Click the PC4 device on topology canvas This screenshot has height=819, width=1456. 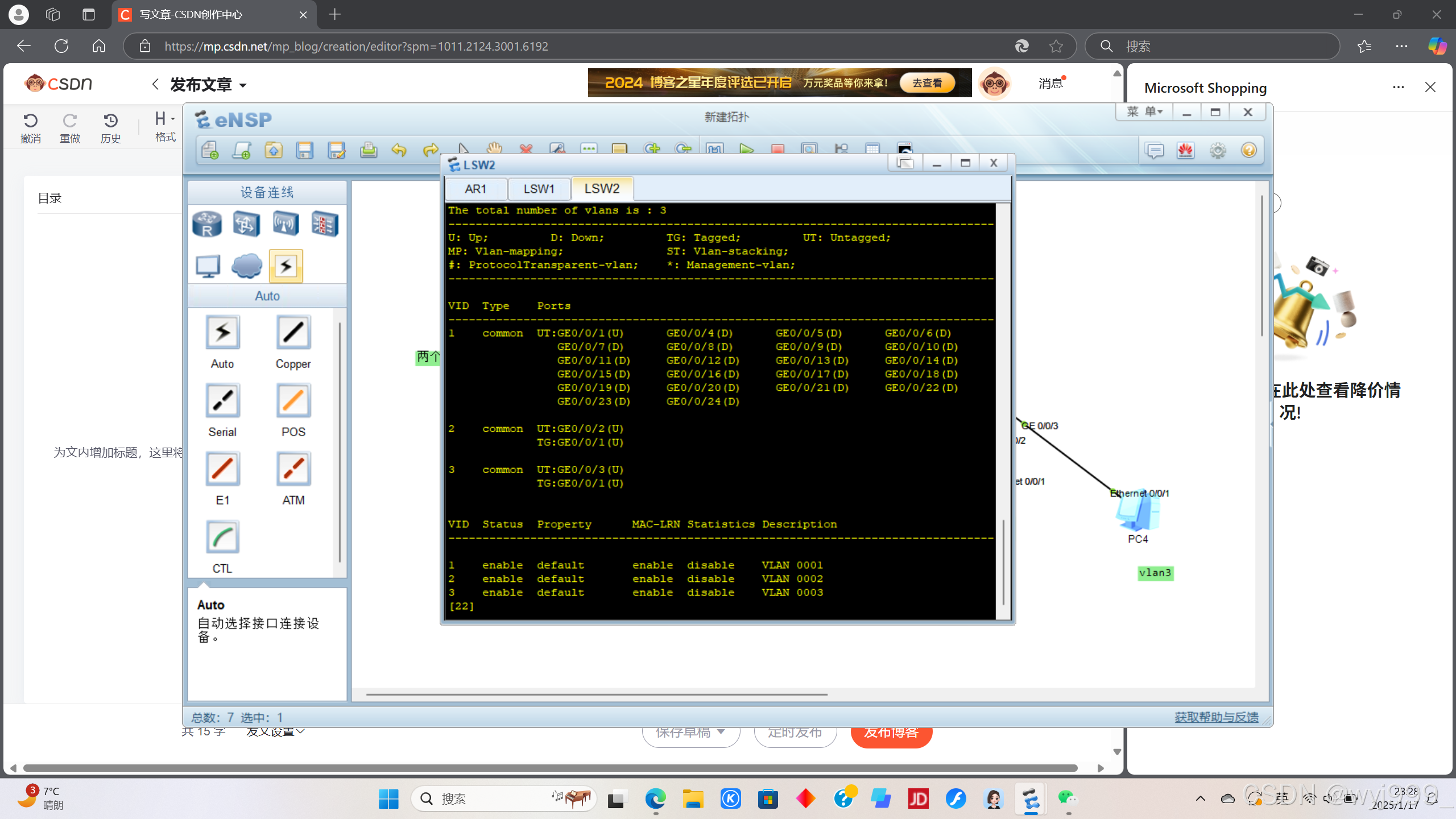coord(1137,514)
